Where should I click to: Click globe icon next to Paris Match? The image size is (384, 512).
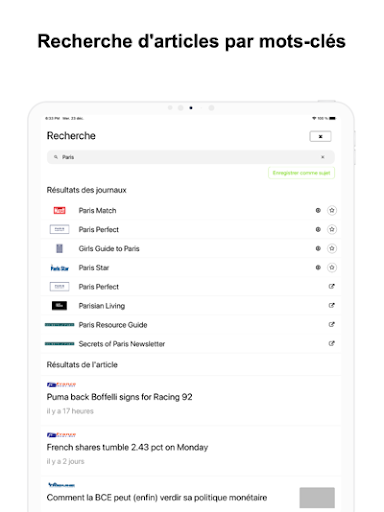point(318,210)
